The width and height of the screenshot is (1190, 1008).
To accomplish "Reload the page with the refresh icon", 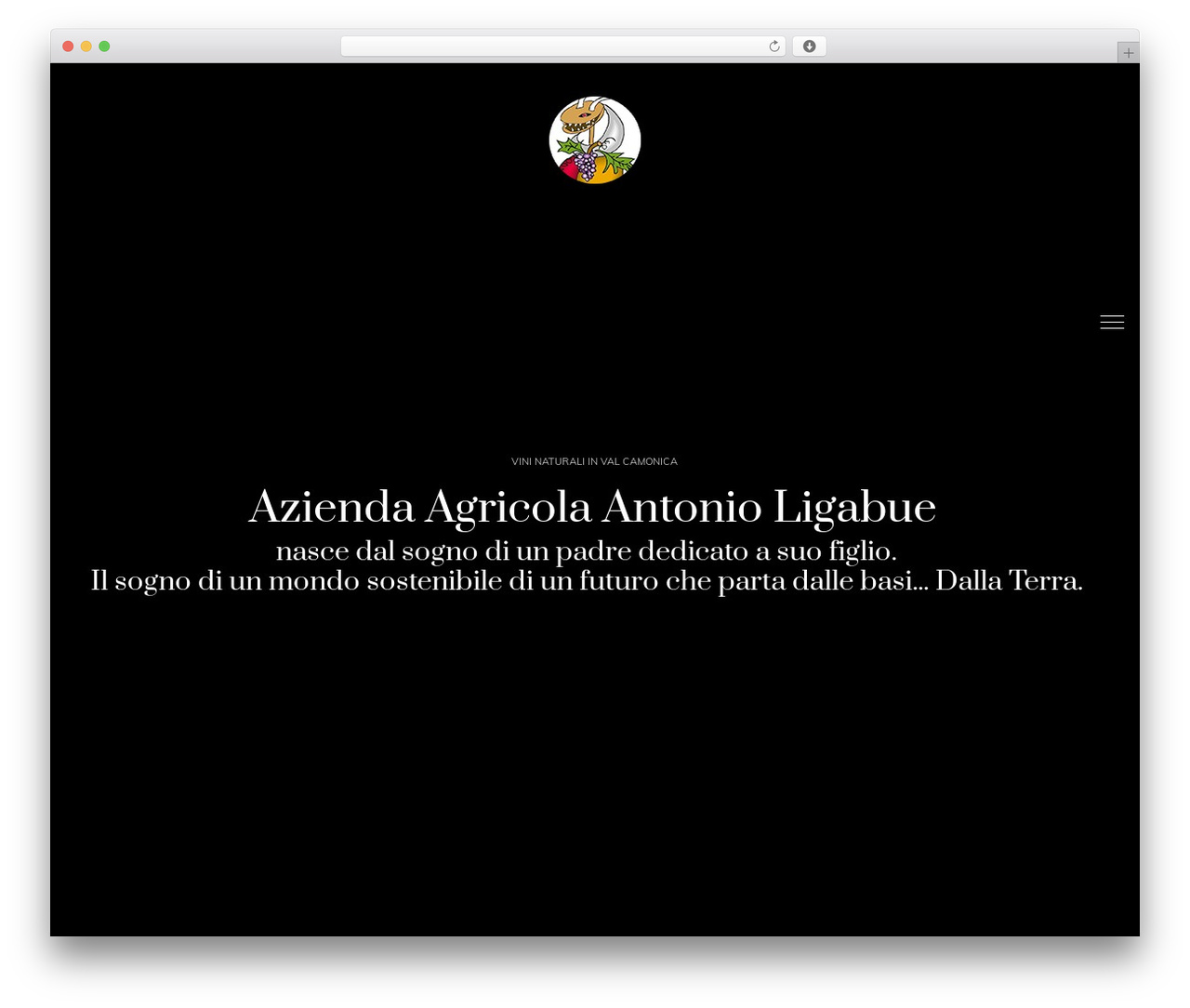I will 774,46.
